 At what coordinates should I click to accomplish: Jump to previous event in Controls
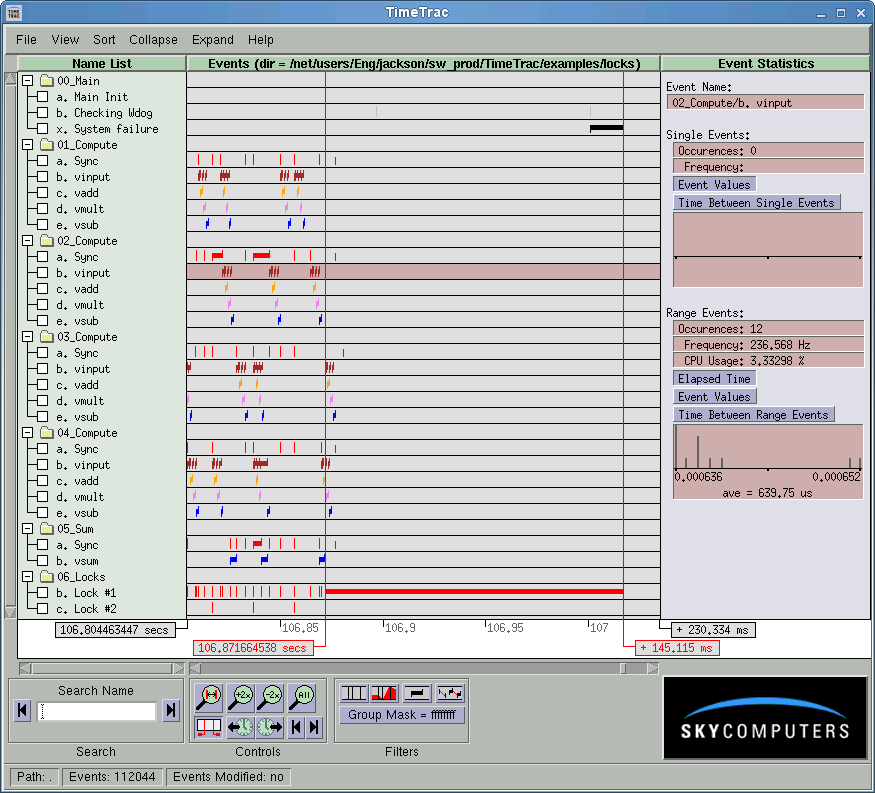coord(296,727)
